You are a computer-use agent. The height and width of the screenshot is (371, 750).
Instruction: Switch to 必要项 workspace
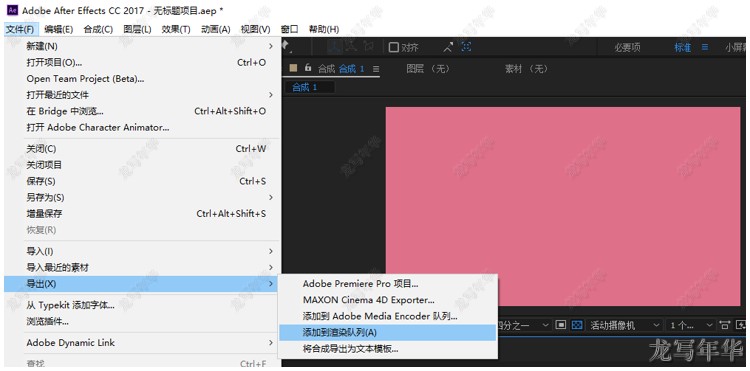[x=627, y=48]
